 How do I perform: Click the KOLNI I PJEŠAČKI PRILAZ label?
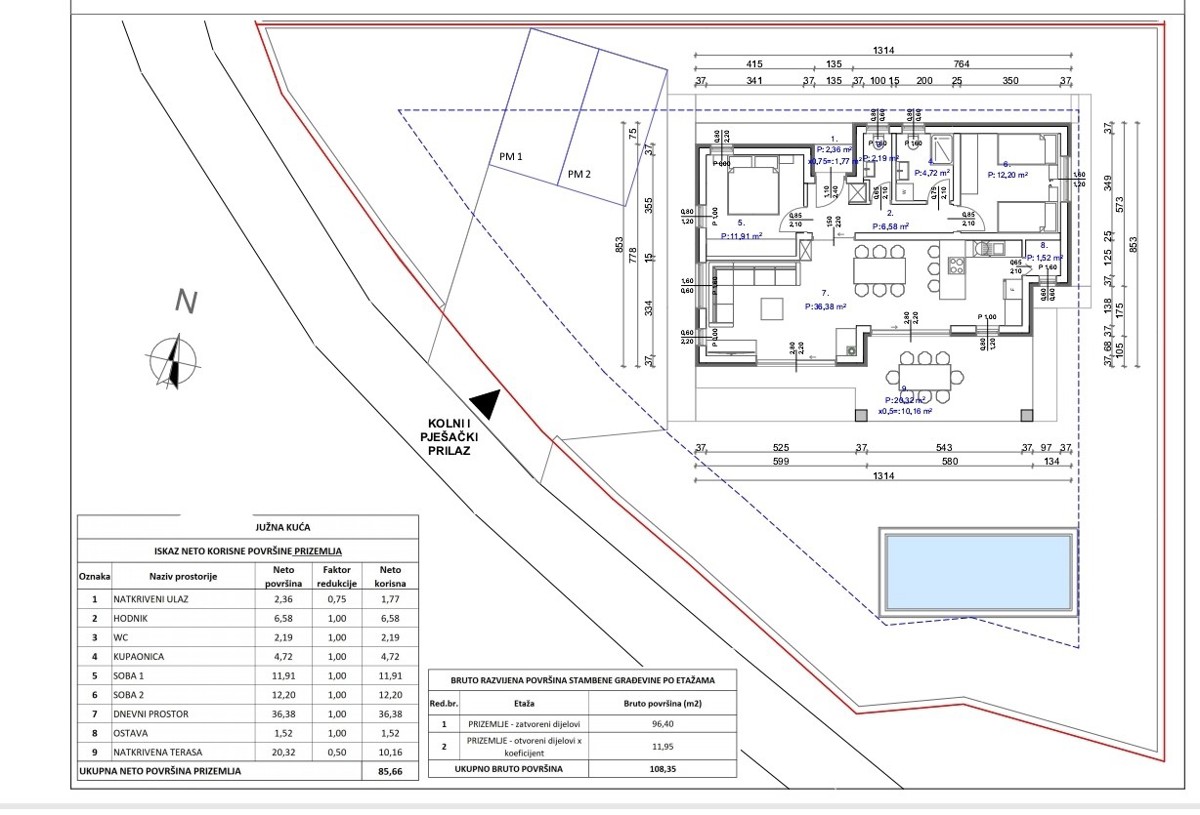tap(445, 438)
